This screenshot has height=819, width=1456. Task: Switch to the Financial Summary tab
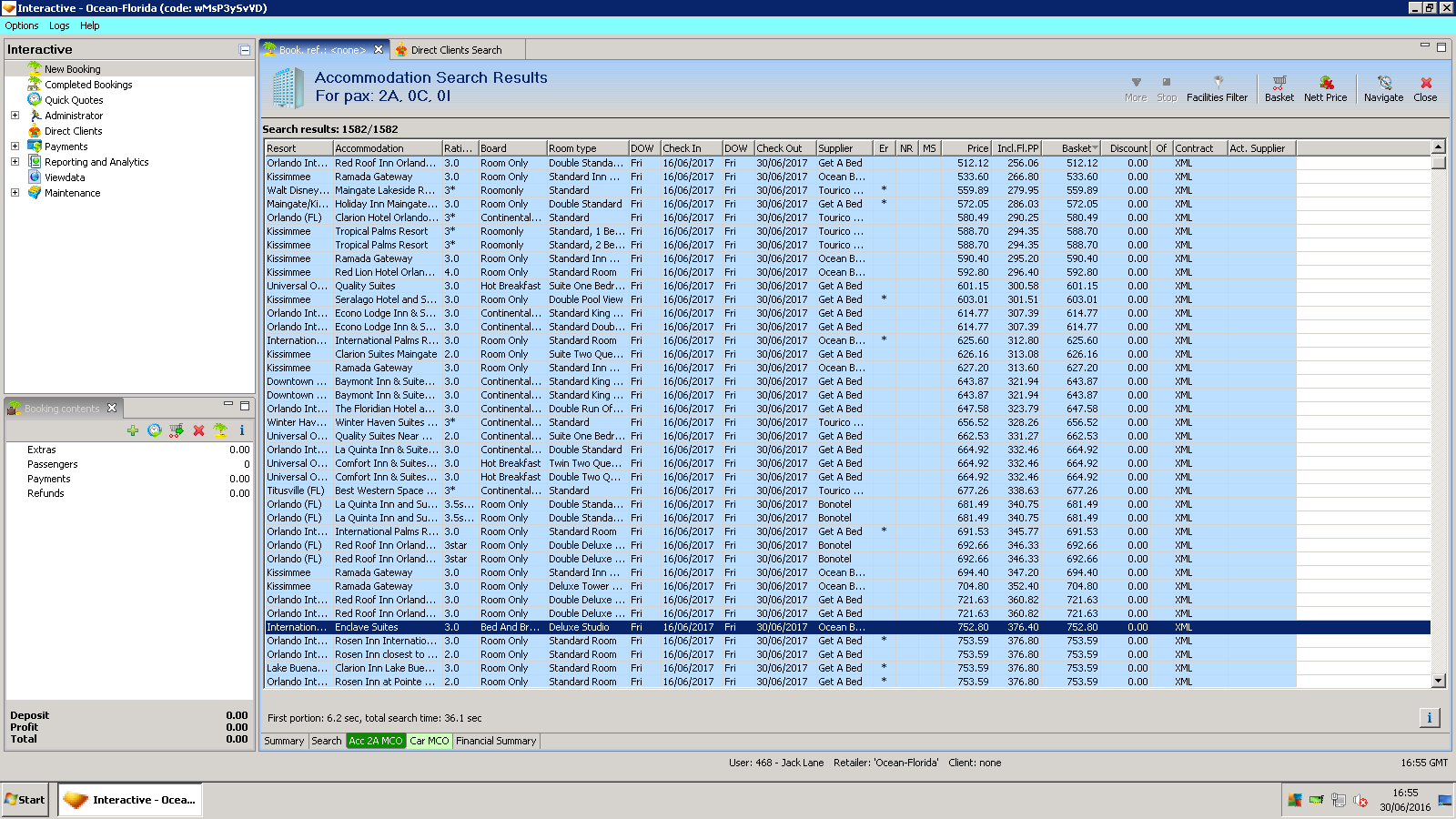[496, 741]
